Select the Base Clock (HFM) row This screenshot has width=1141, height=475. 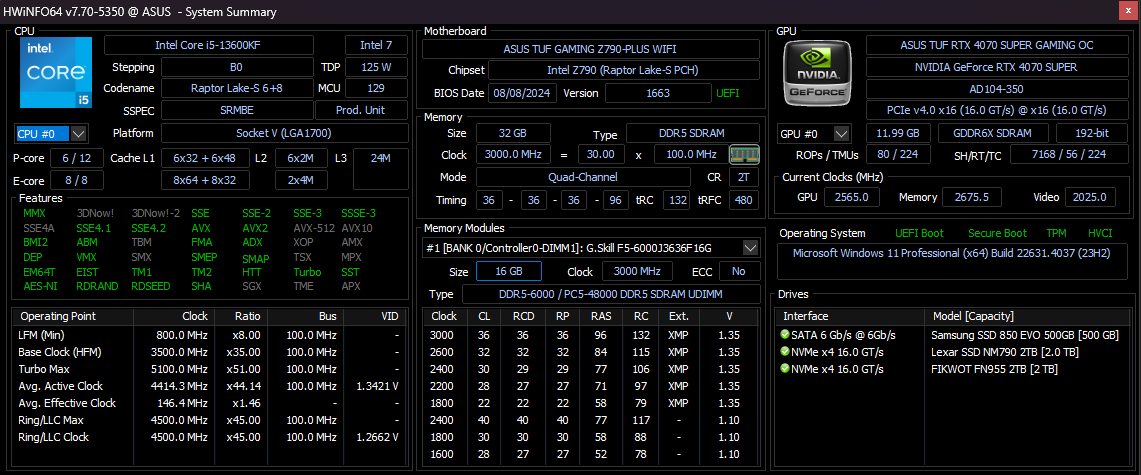pyautogui.click(x=211, y=352)
